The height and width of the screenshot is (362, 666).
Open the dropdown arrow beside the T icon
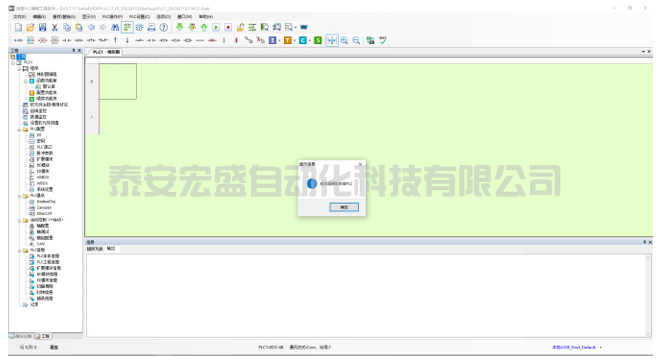click(294, 40)
